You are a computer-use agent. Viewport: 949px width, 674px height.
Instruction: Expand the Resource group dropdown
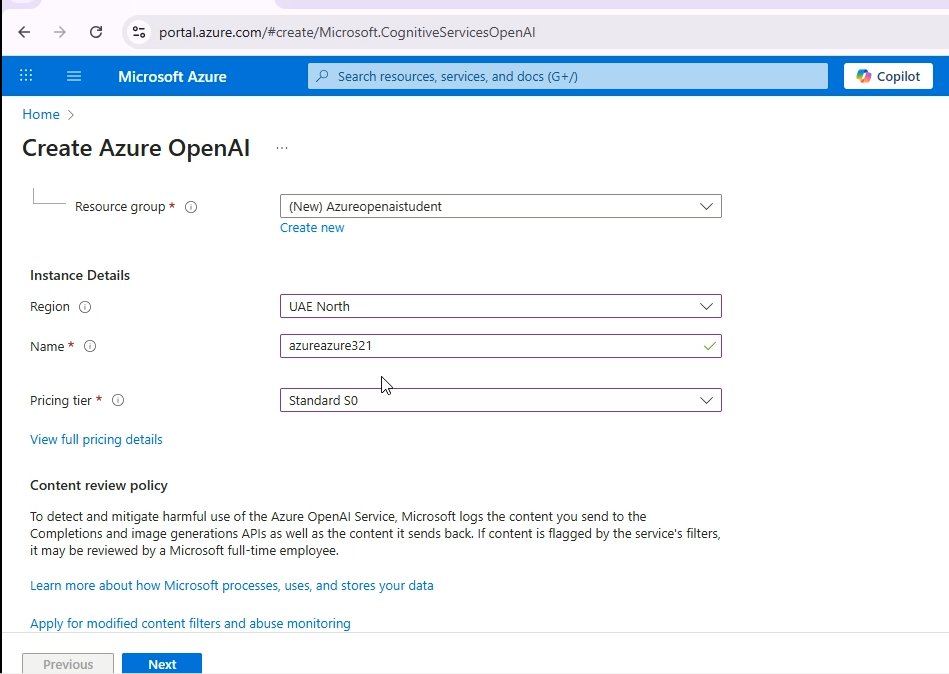point(500,206)
